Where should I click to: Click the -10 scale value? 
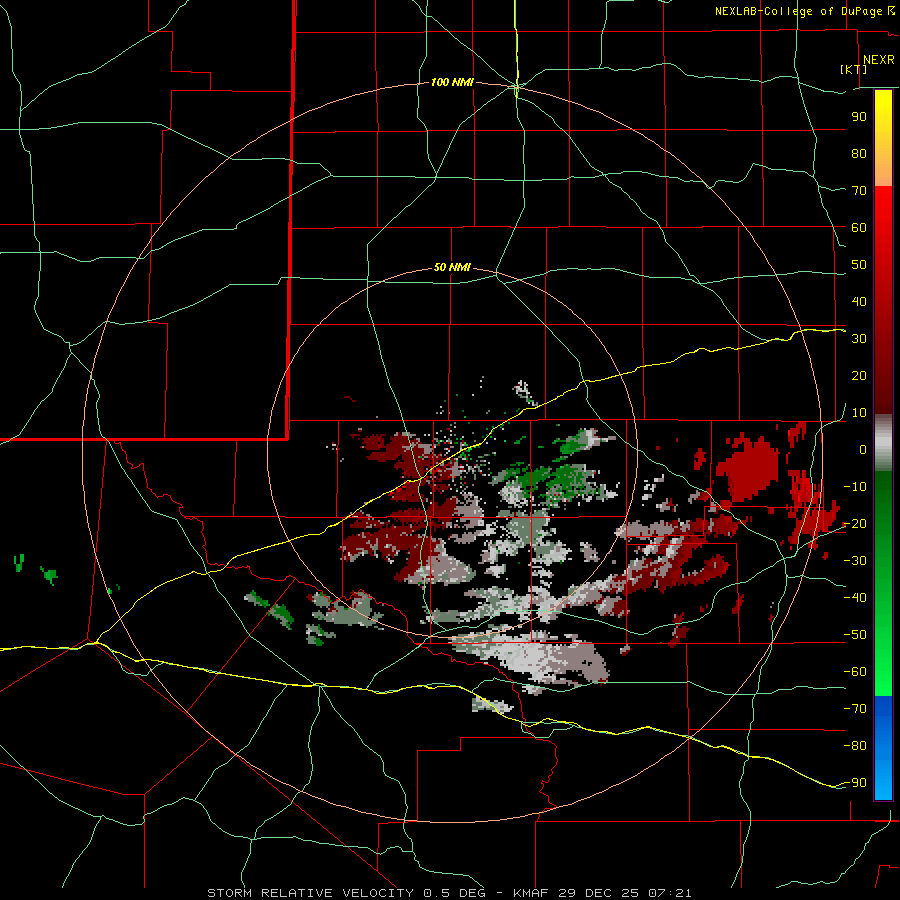click(x=855, y=487)
